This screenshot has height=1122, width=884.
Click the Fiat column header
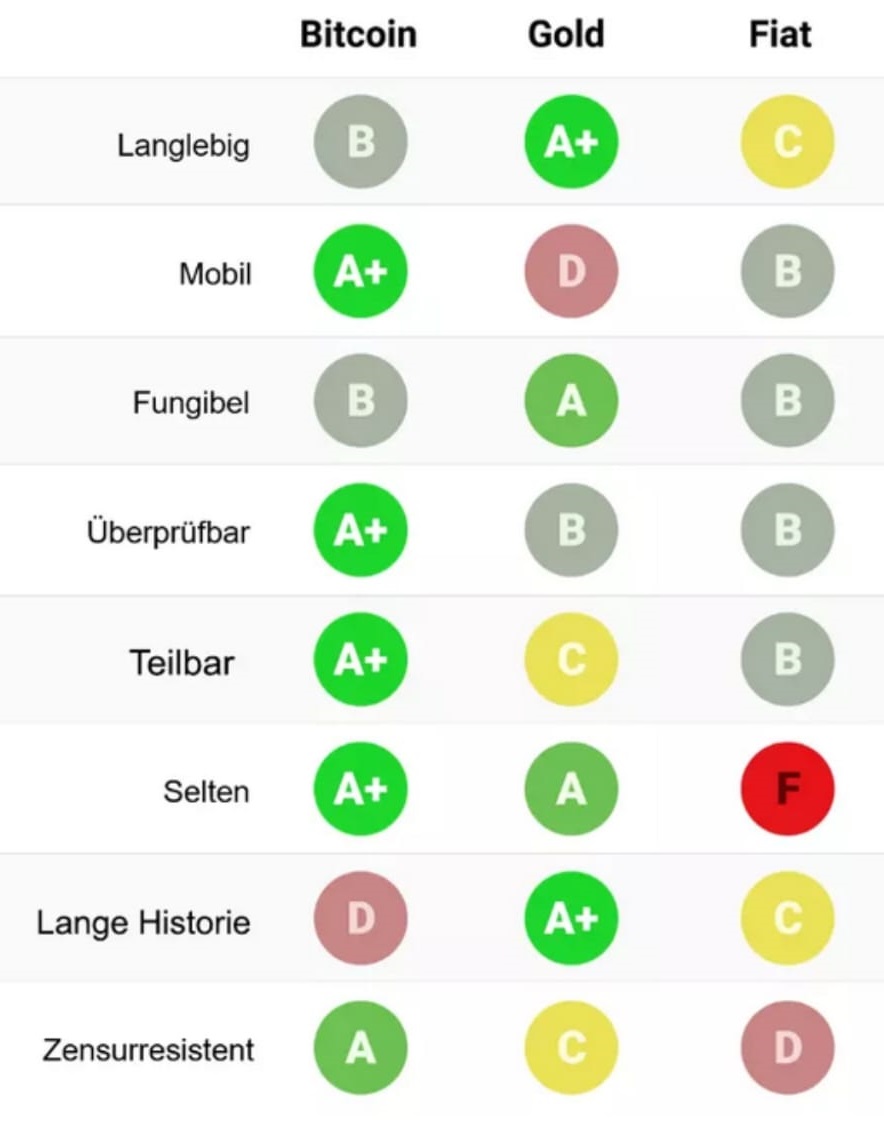(x=780, y=34)
